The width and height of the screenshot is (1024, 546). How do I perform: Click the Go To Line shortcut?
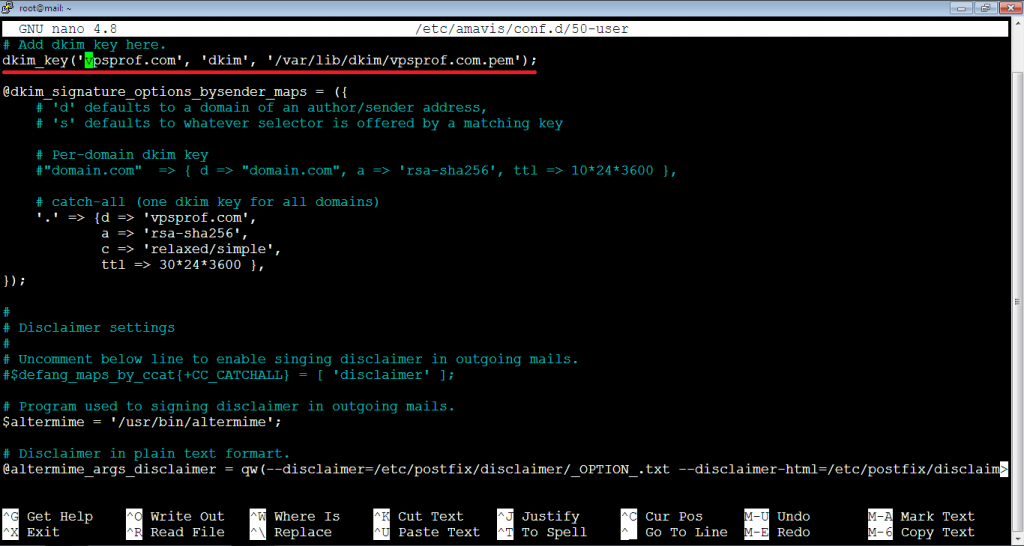[673, 533]
